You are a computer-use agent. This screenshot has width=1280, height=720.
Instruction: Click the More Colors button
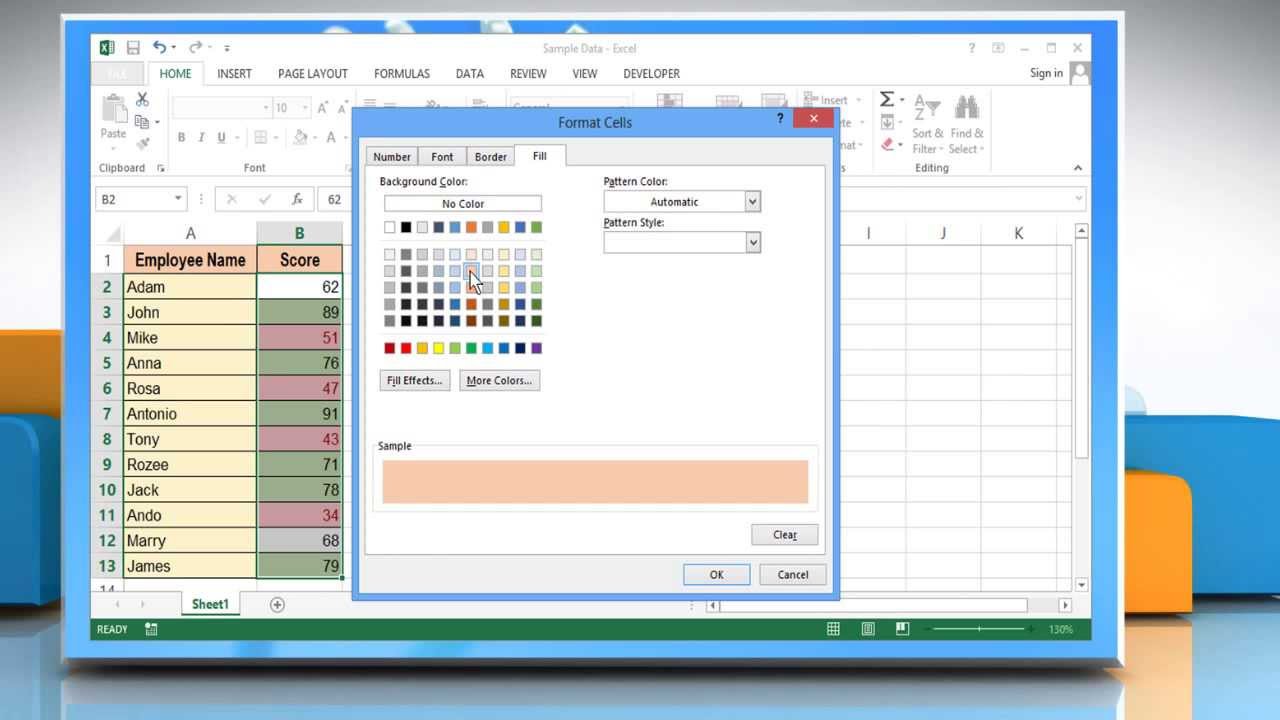click(x=500, y=380)
